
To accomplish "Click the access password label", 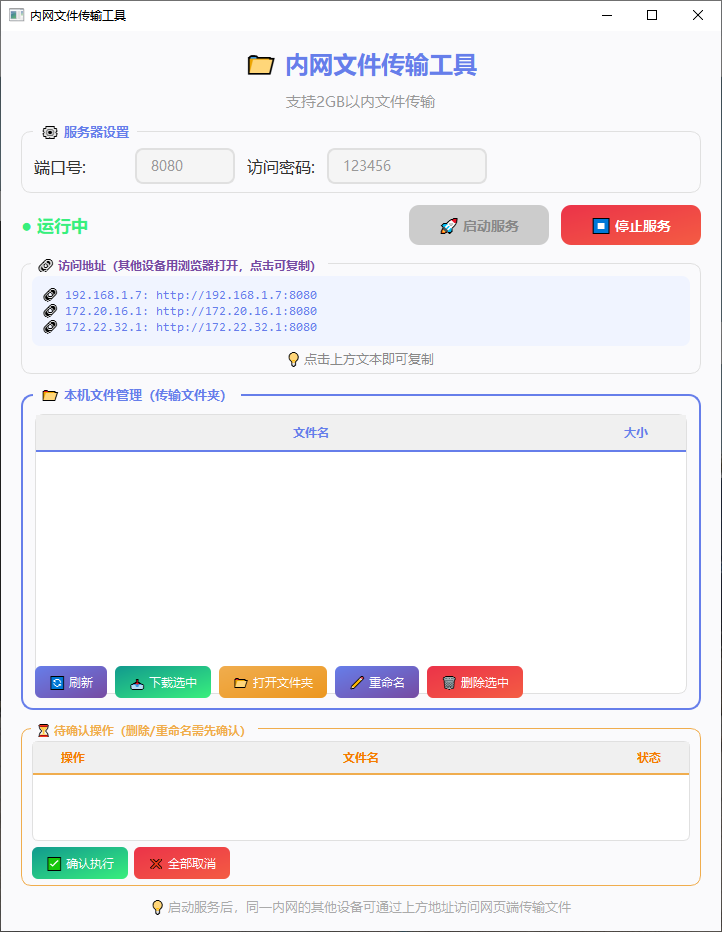I will click(281, 168).
